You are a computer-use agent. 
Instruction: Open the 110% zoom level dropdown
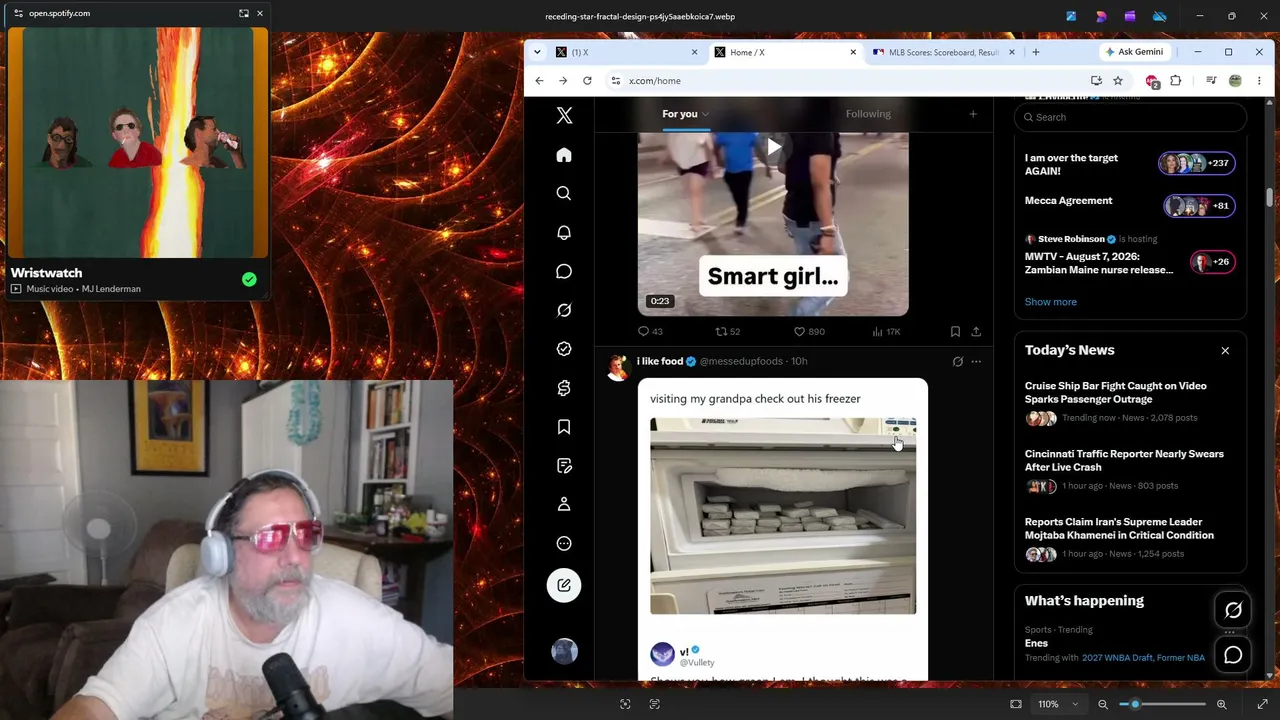pyautogui.click(x=1057, y=705)
